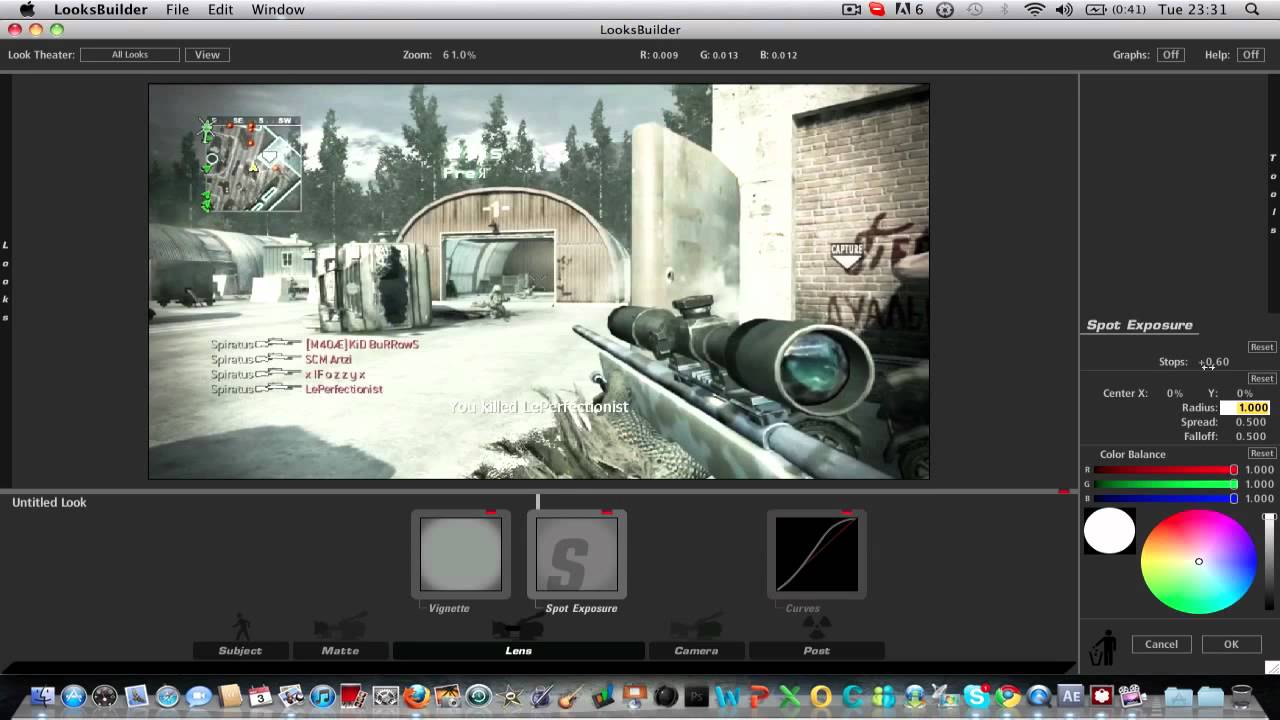This screenshot has height=720, width=1280.
Task: Click the Spread 0.500 value
Action: click(1251, 422)
